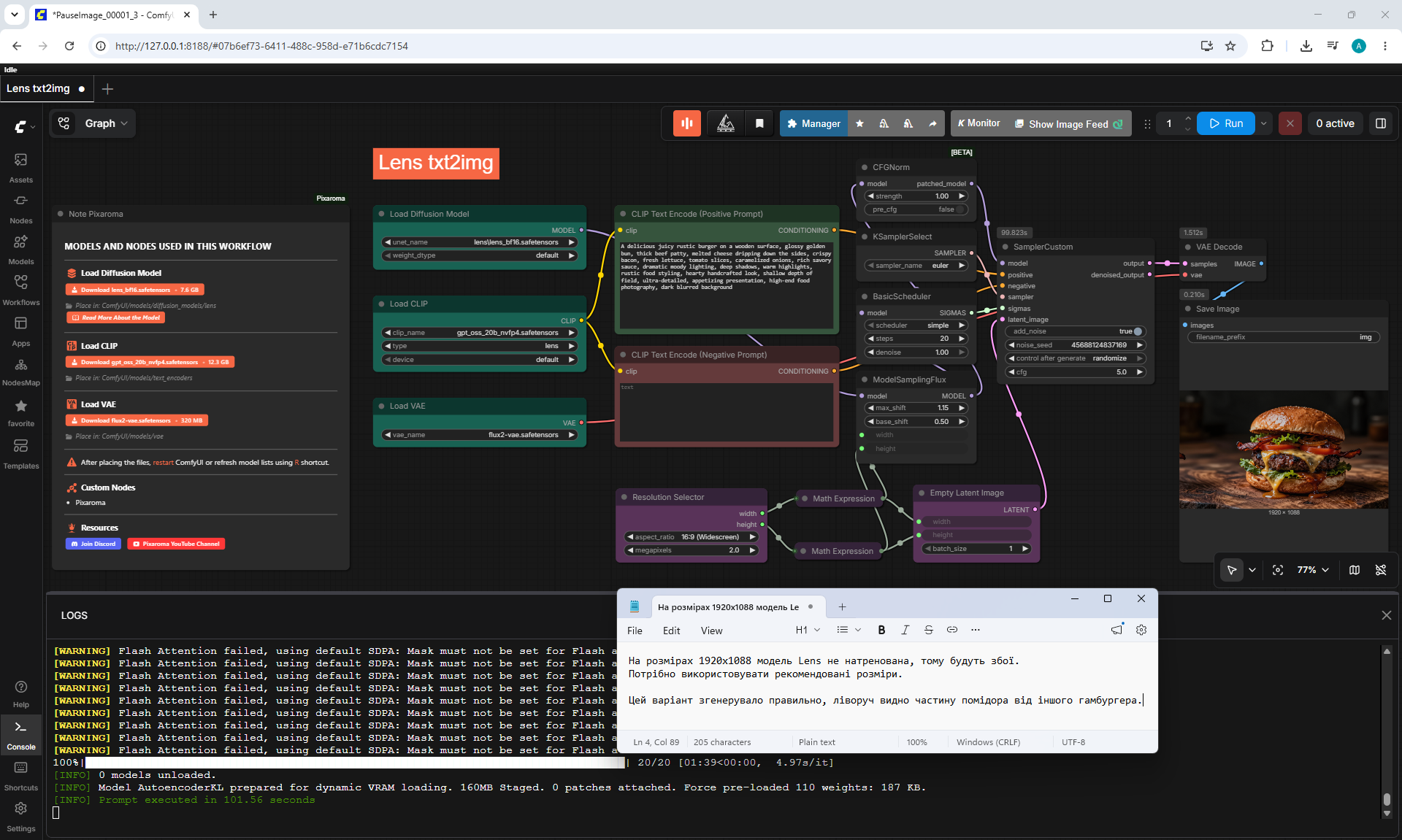Click Download lens_bf16.safetensors button
Screen dimensions: 1402x840
[134, 290]
